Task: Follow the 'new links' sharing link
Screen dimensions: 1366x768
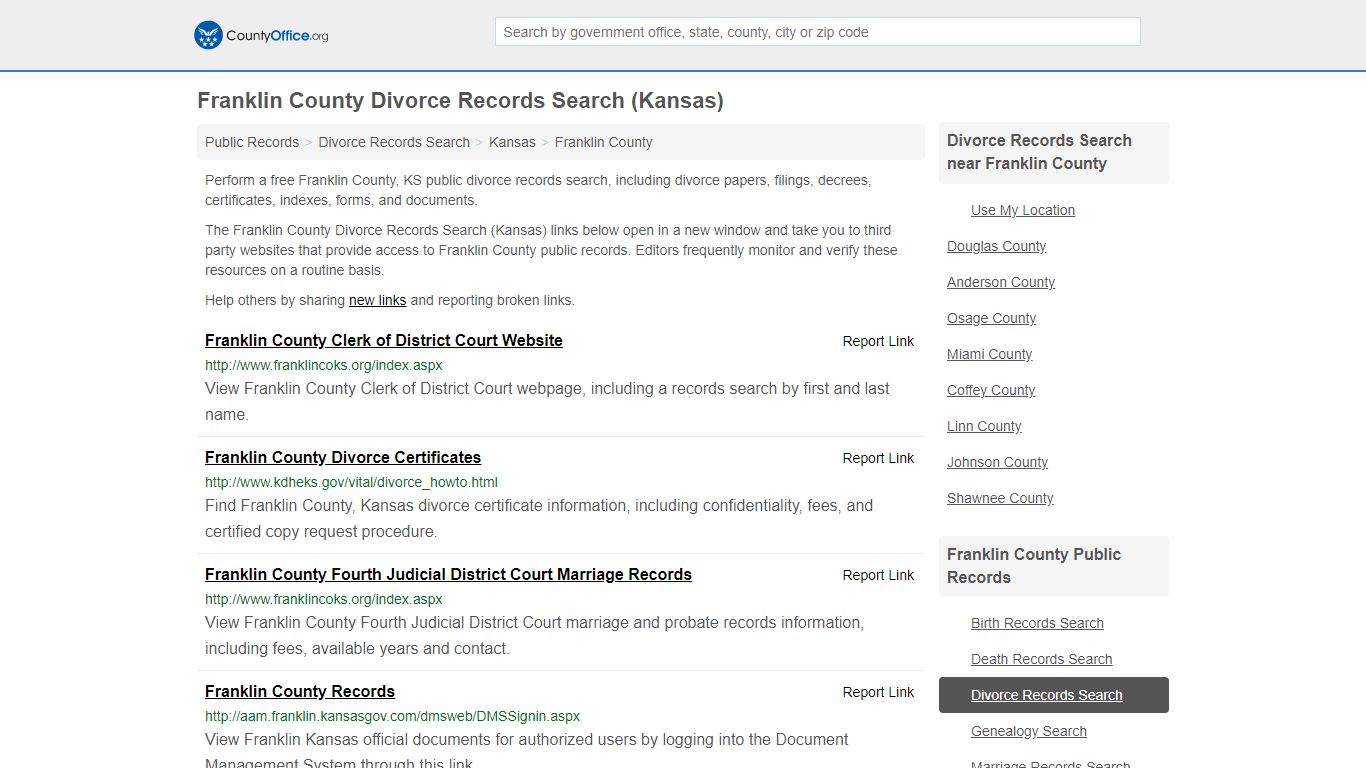Action: [x=377, y=300]
